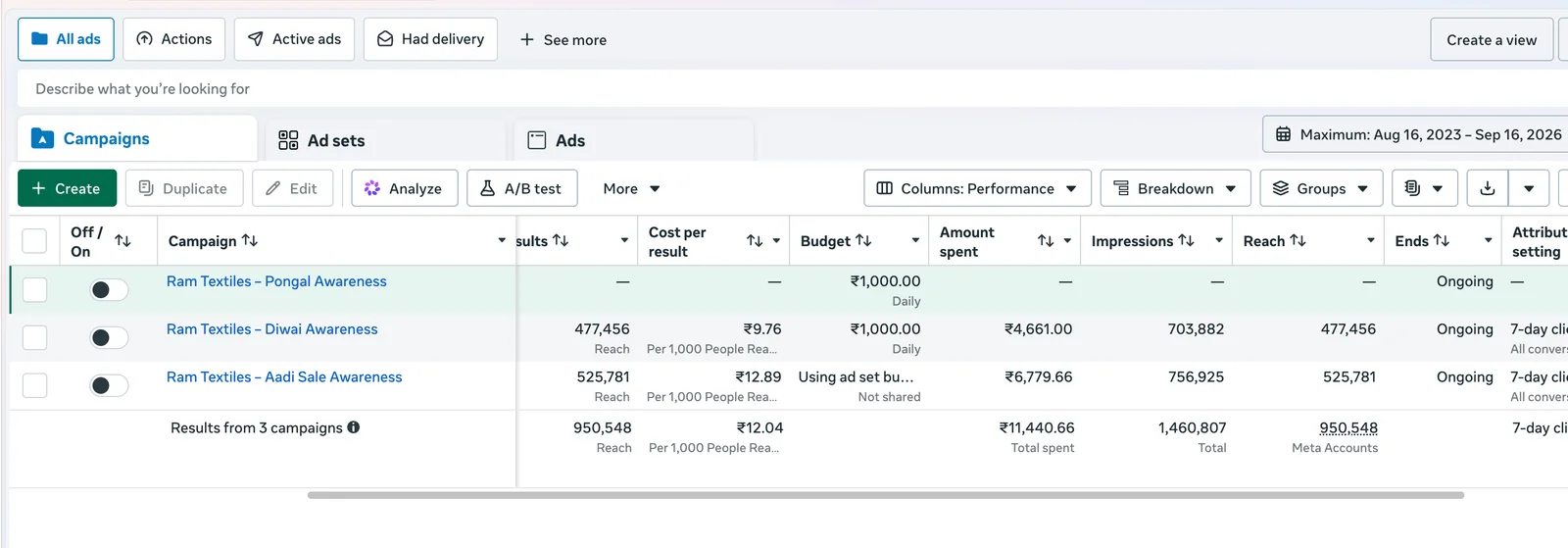Click Create a view button
Screen dimensions: 1568x548
click(x=1492, y=40)
